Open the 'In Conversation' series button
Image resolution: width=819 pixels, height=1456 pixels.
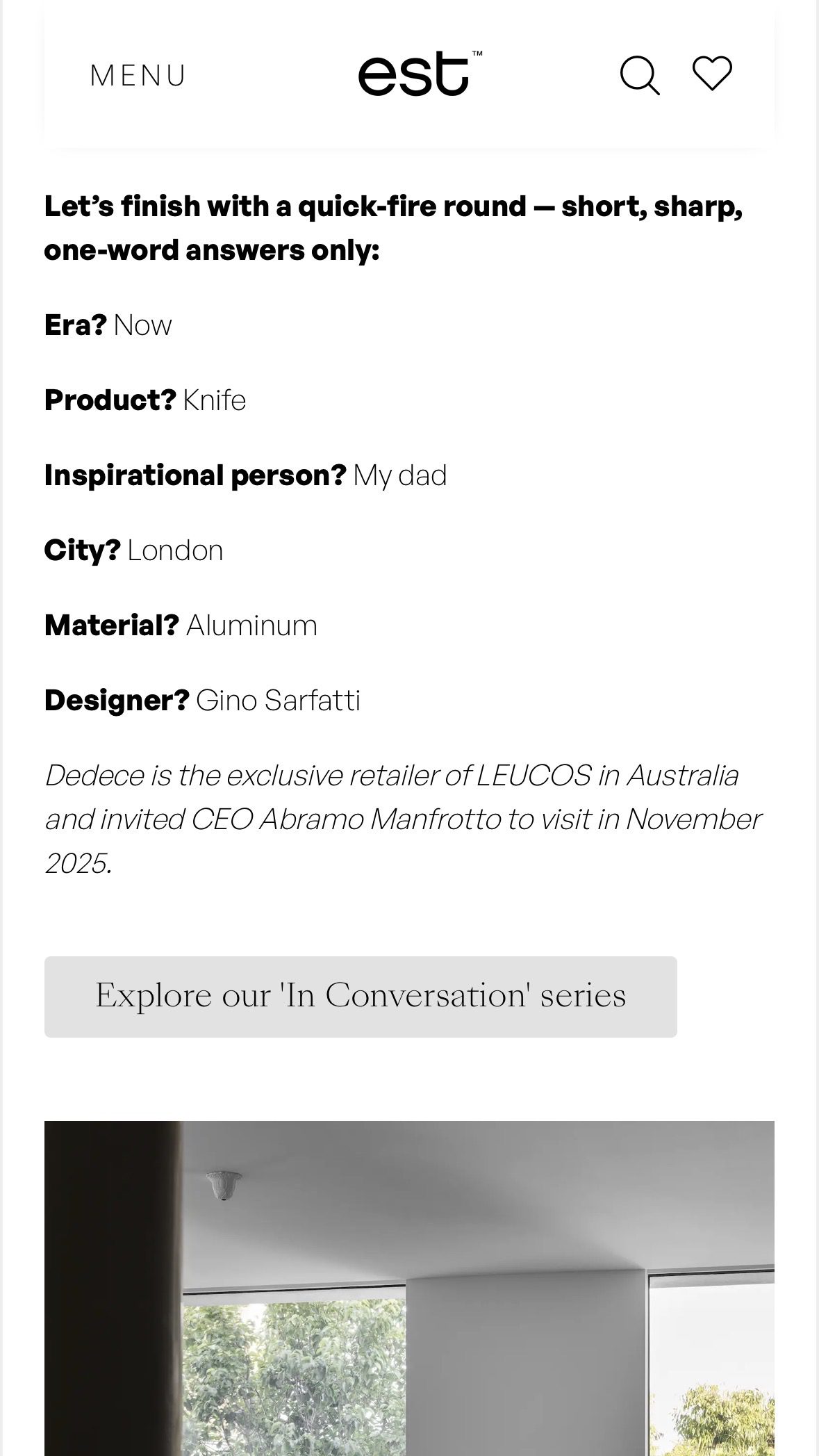coord(361,996)
